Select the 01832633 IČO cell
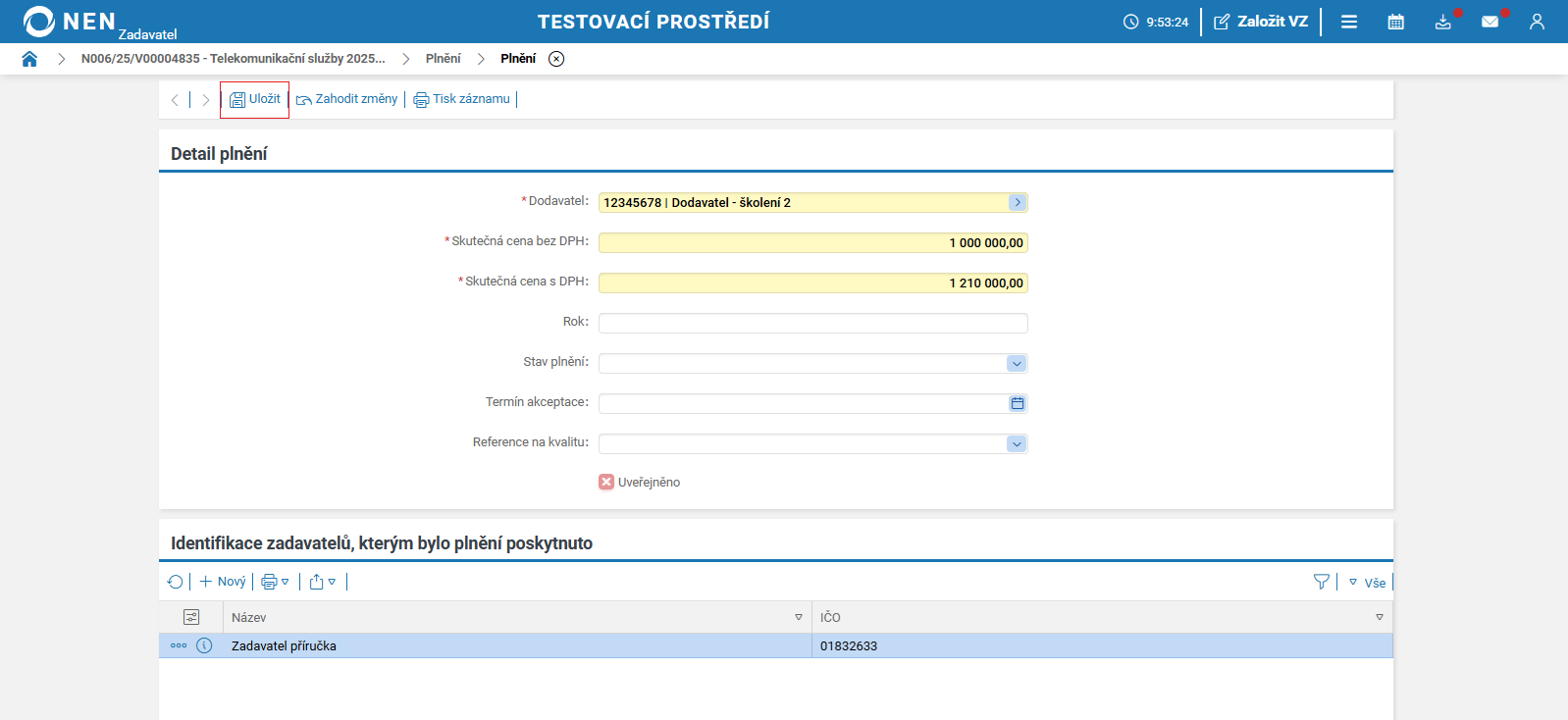 coord(1102,645)
